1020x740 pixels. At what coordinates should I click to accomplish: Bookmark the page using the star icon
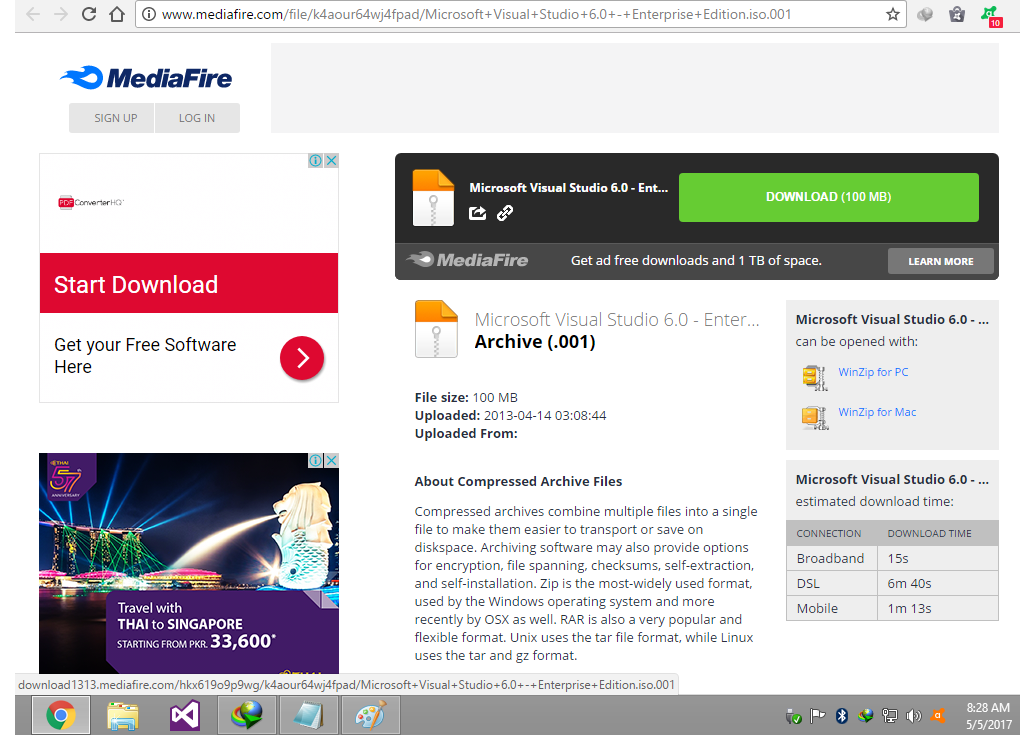[891, 15]
